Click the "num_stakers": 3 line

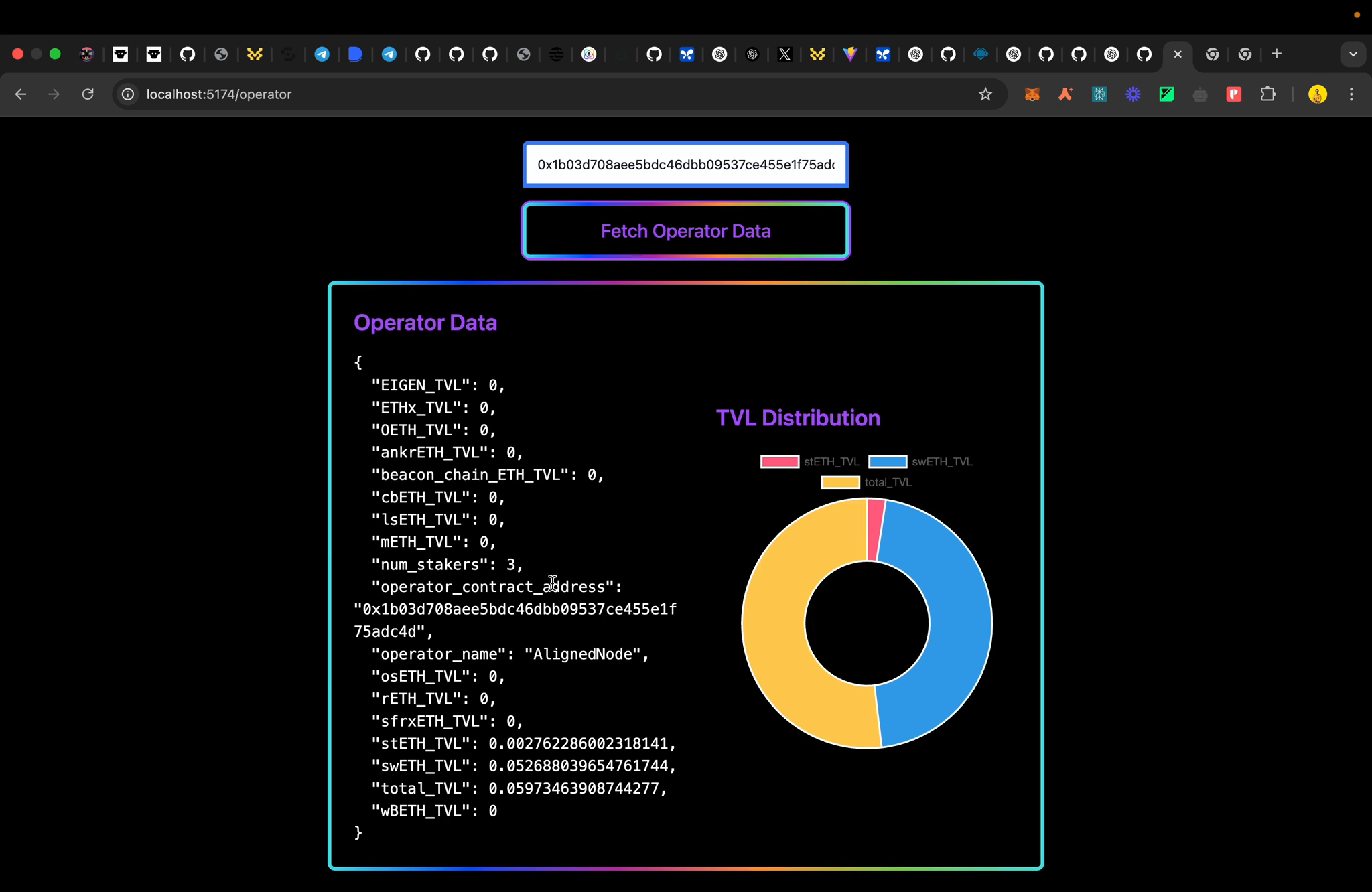(447, 565)
